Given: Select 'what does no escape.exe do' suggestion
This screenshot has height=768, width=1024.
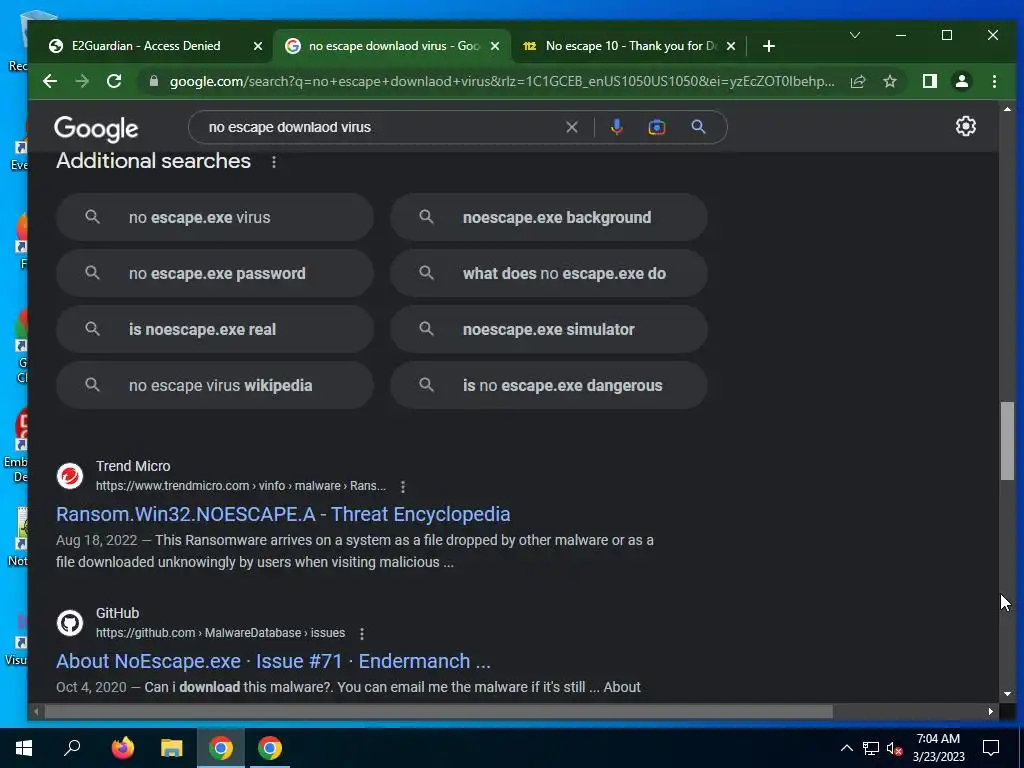Looking at the screenshot, I should pyautogui.click(x=549, y=274).
